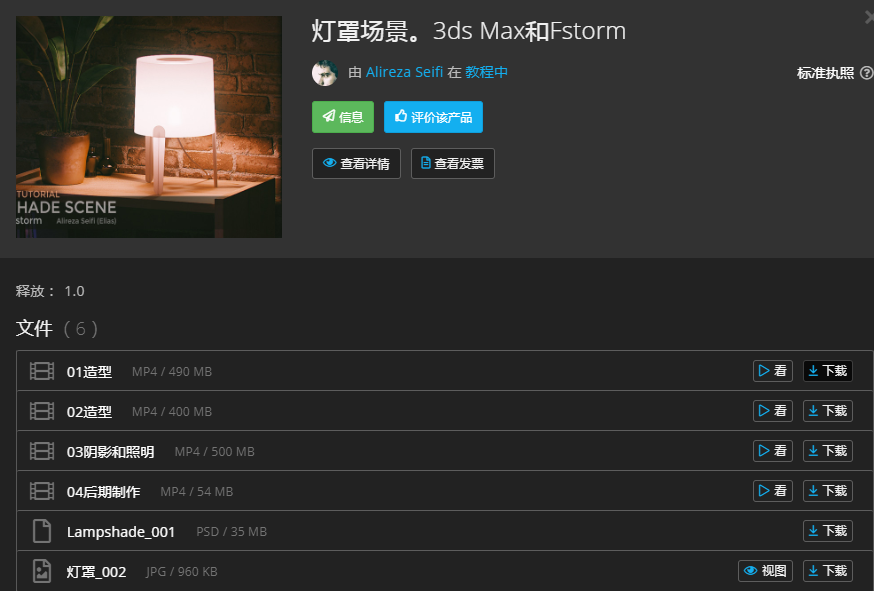Open 查看详情 product details

[356, 163]
